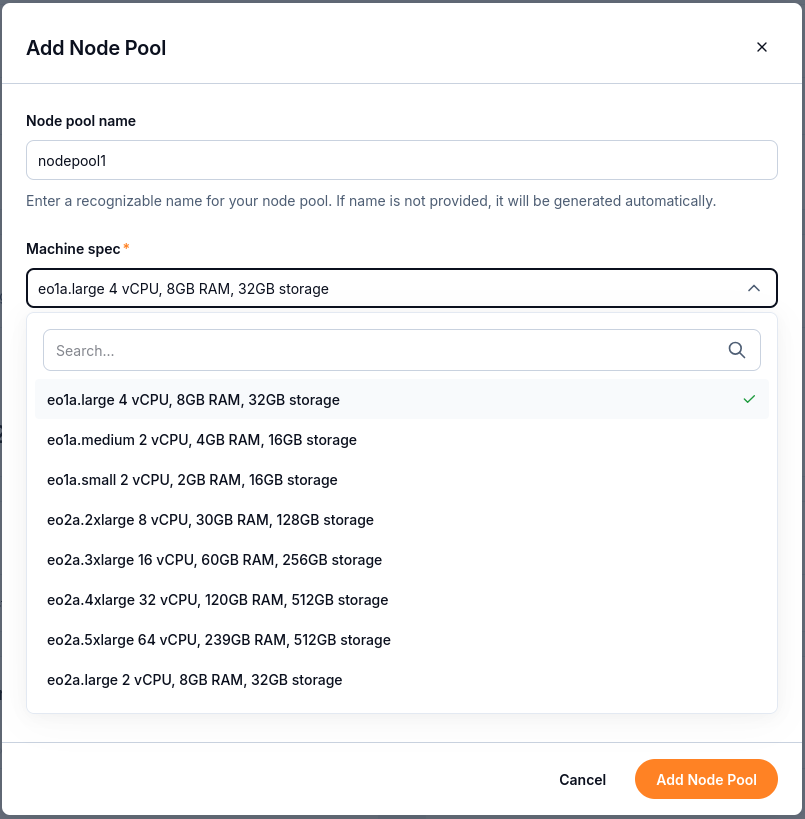
Task: Click the Machine spec label
Action: pyautogui.click(x=73, y=249)
